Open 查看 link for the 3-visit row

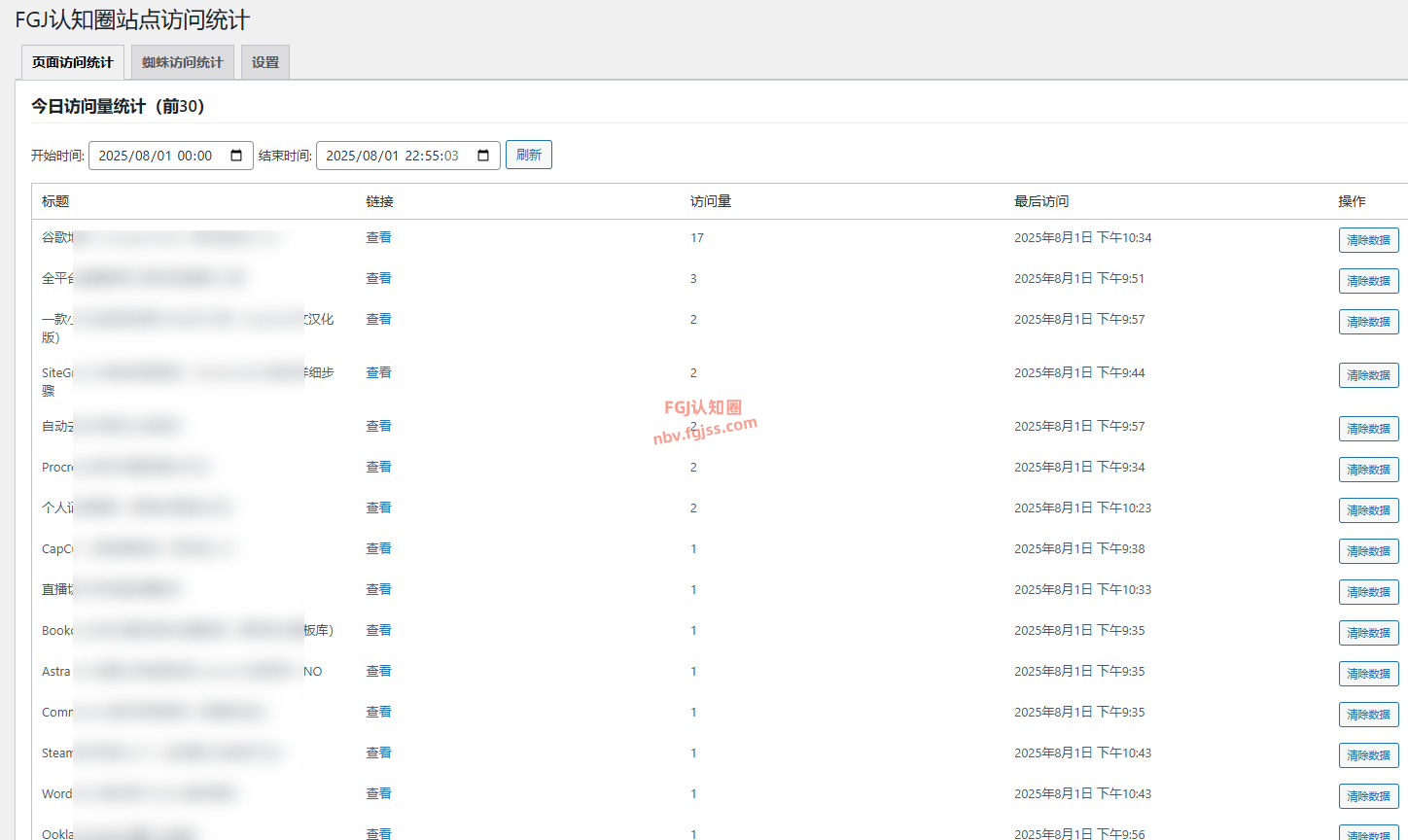pos(378,278)
